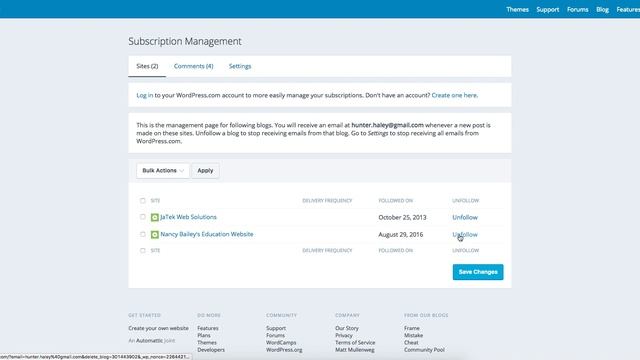Open footer Features link under Do More
The height and width of the screenshot is (360, 640).
pyautogui.click(x=208, y=328)
